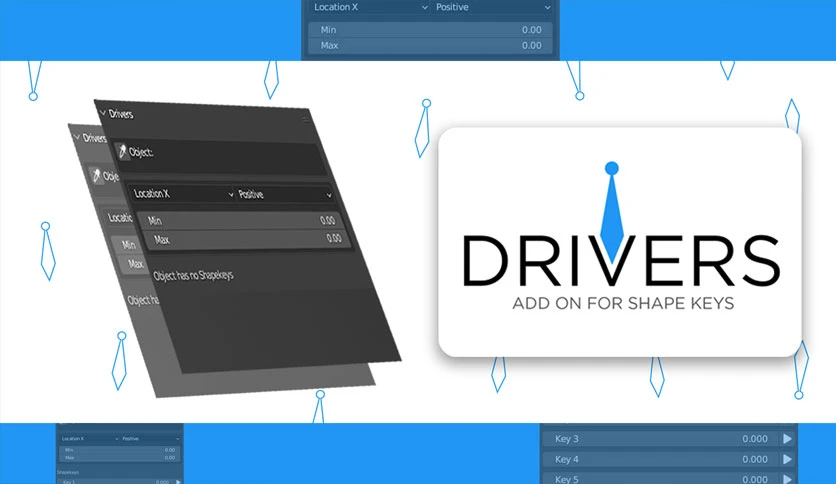The image size is (836, 484).
Task: Click the eyedropper icon in rear gray Drivers panel
Action: 96,175
